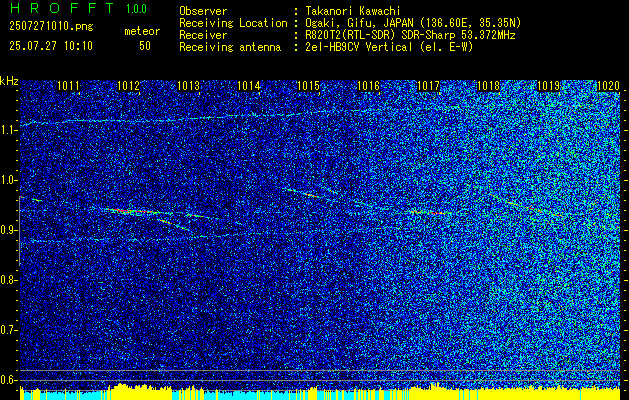629x400 pixels.
Task: Select the file name 2507271010.png
Action: coord(51,27)
